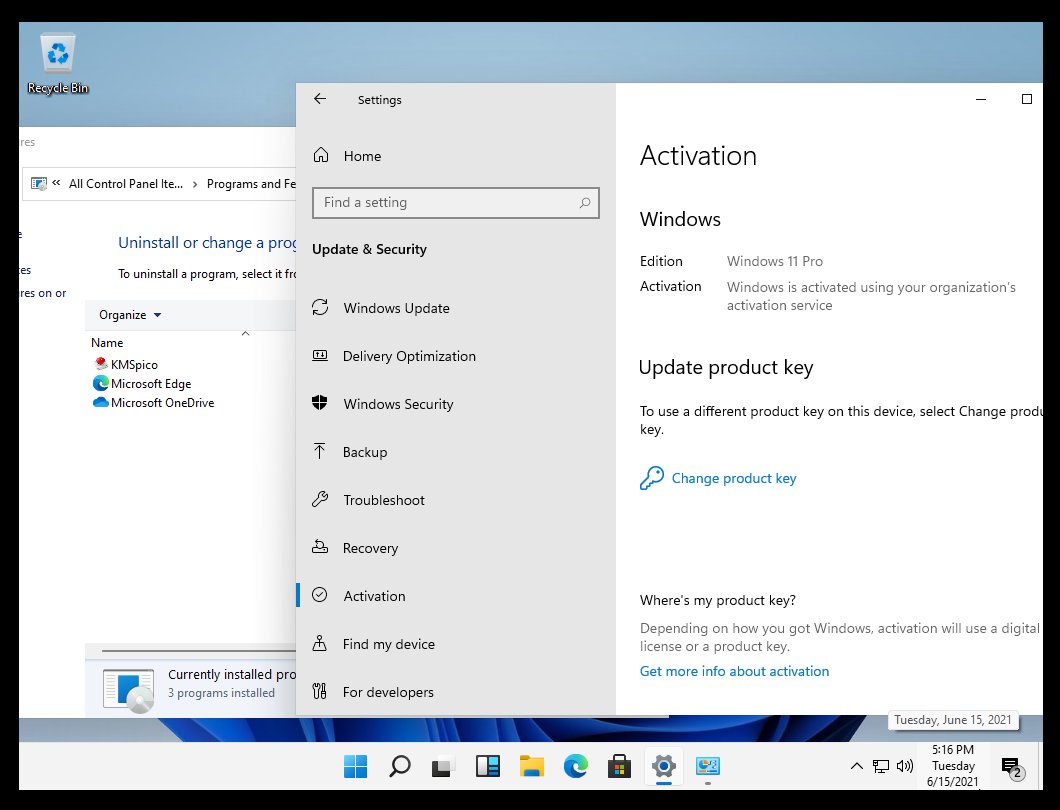Open Task View on the taskbar
The width and height of the screenshot is (1060, 810).
pos(443,766)
